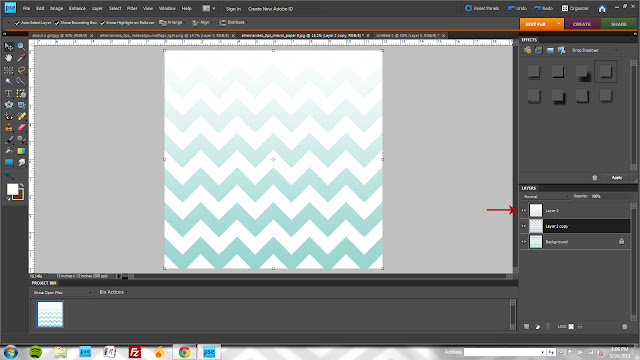Select the Cookie Cutter tool
This screenshot has width=640, height=360.
9,105
